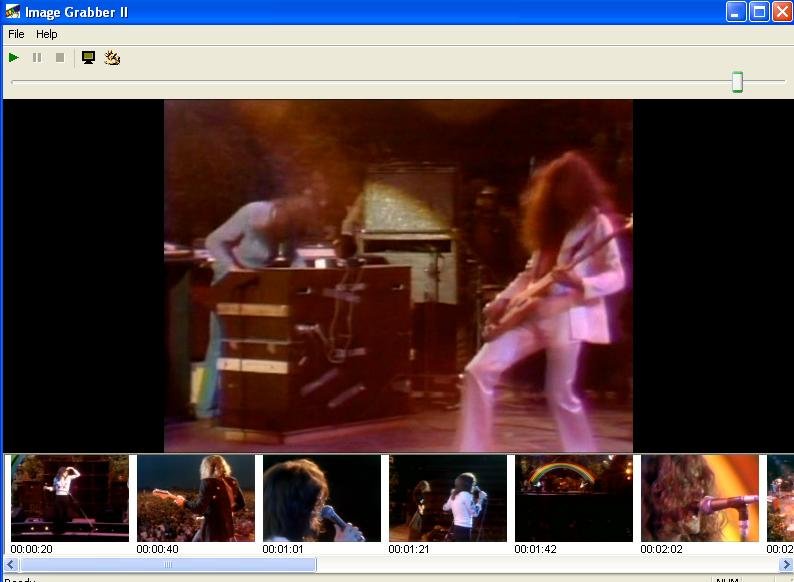794x582 pixels.
Task: Click the main video preview frame
Action: pos(398,276)
